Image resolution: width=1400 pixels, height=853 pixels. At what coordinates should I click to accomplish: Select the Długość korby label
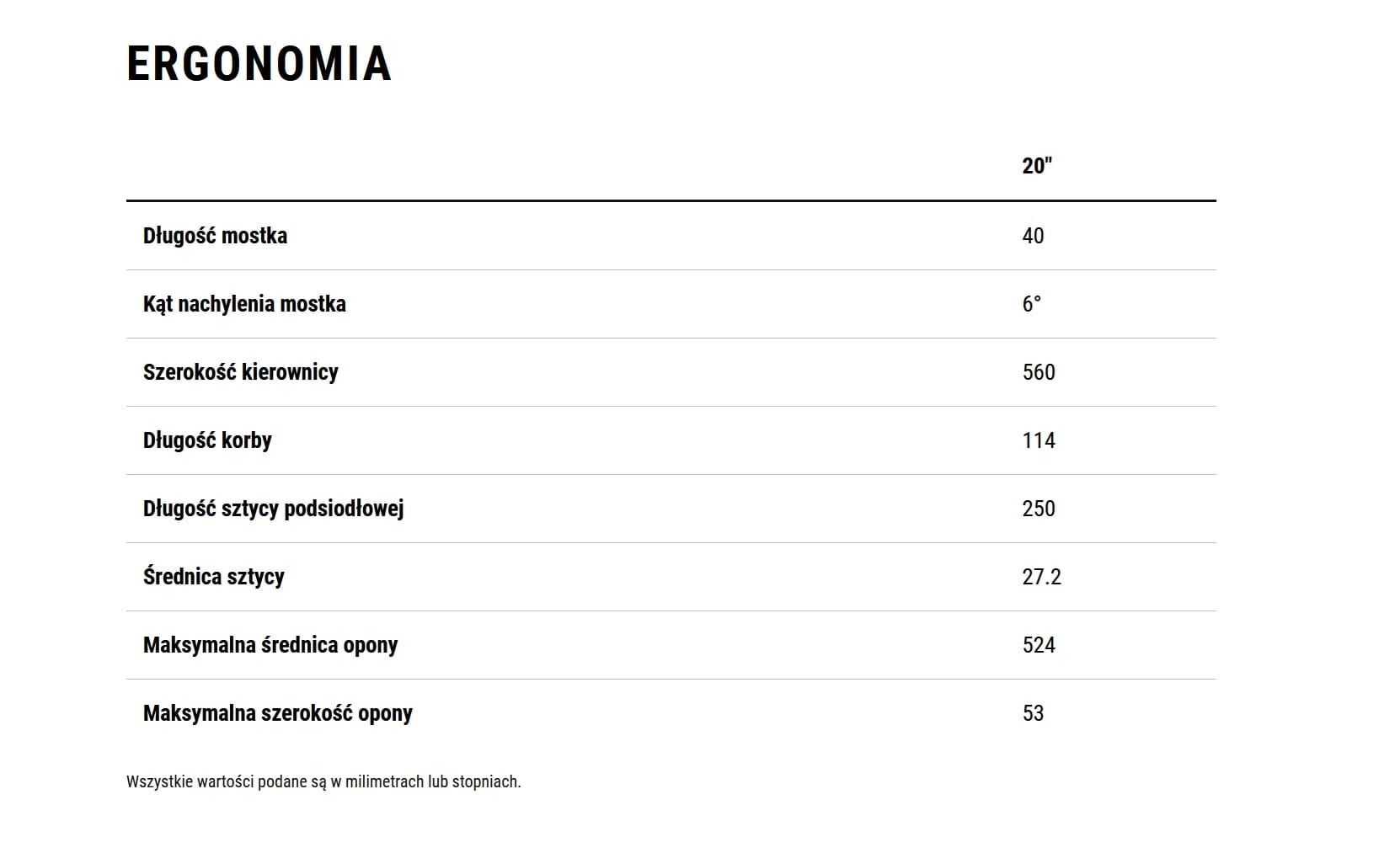tap(207, 440)
